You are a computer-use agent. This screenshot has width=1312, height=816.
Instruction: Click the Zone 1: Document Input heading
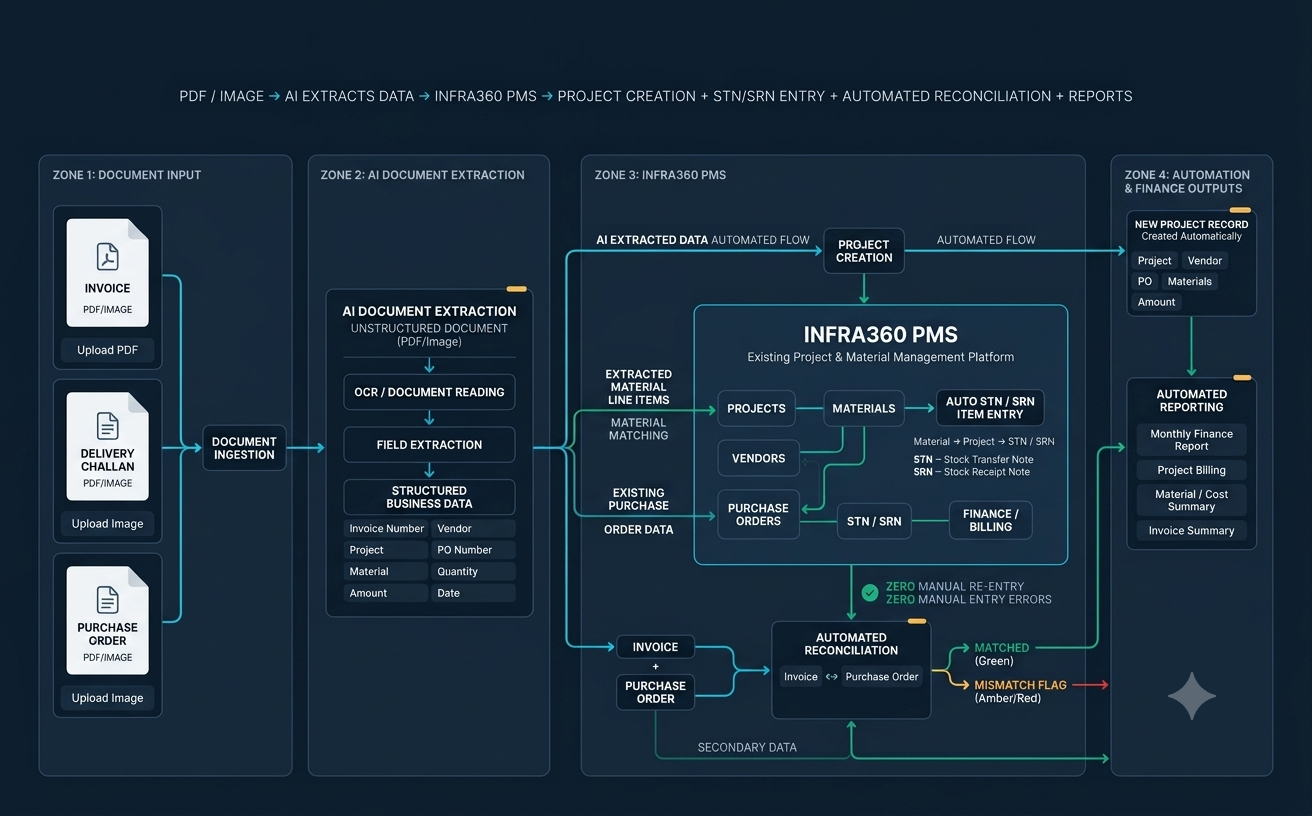[x=127, y=175]
